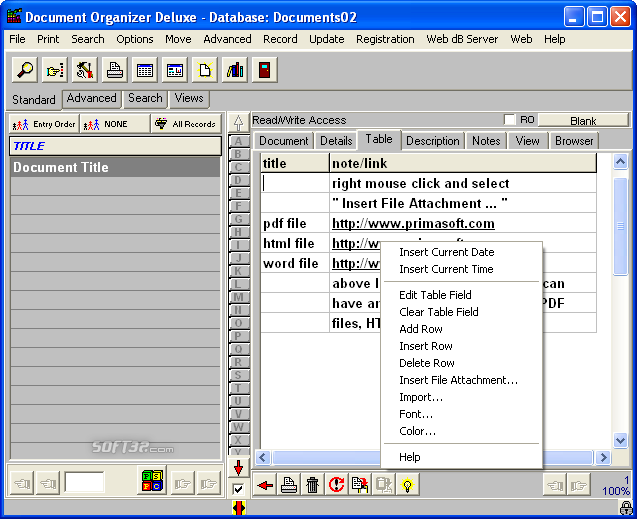Click the empty title cell with text cursor
This screenshot has width=637, height=519.
295,184
